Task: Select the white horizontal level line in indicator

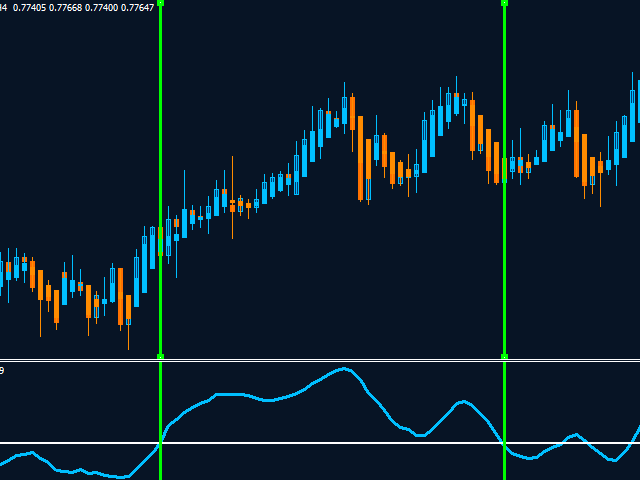Action: [x=300, y=443]
